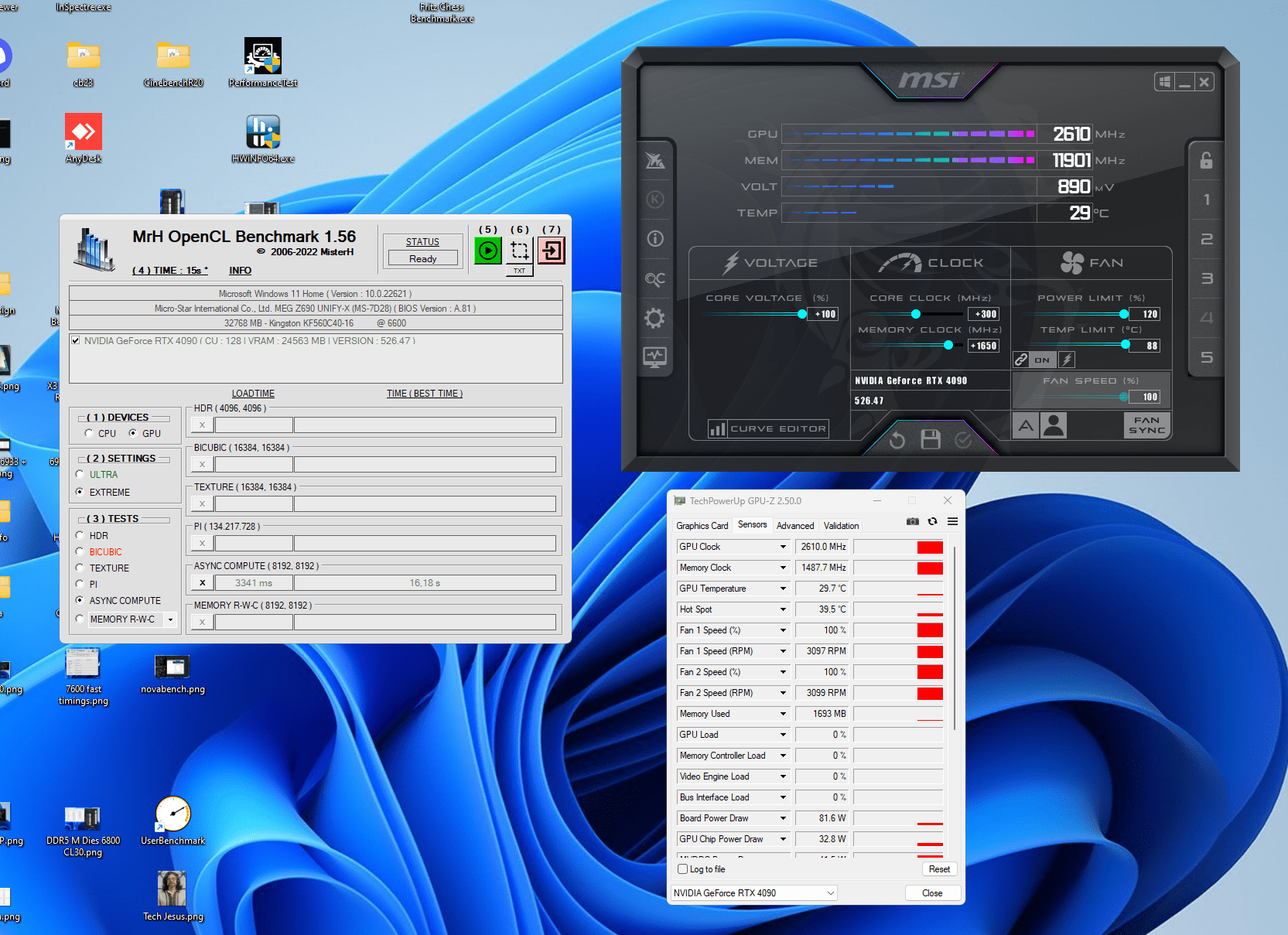Switch to the Sensors tab in GPU-Z
1288x935 pixels.
[753, 524]
